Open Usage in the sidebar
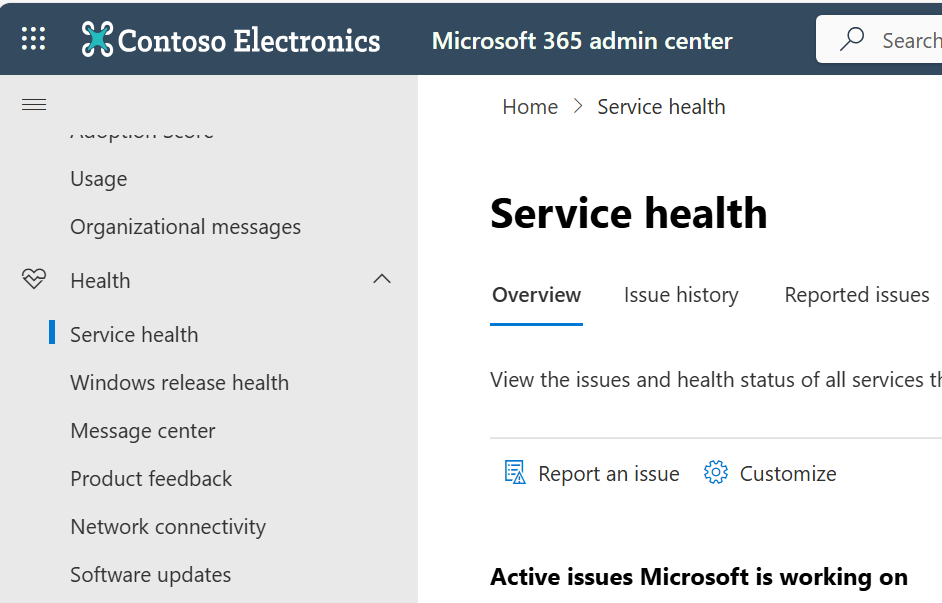942x603 pixels. point(99,179)
